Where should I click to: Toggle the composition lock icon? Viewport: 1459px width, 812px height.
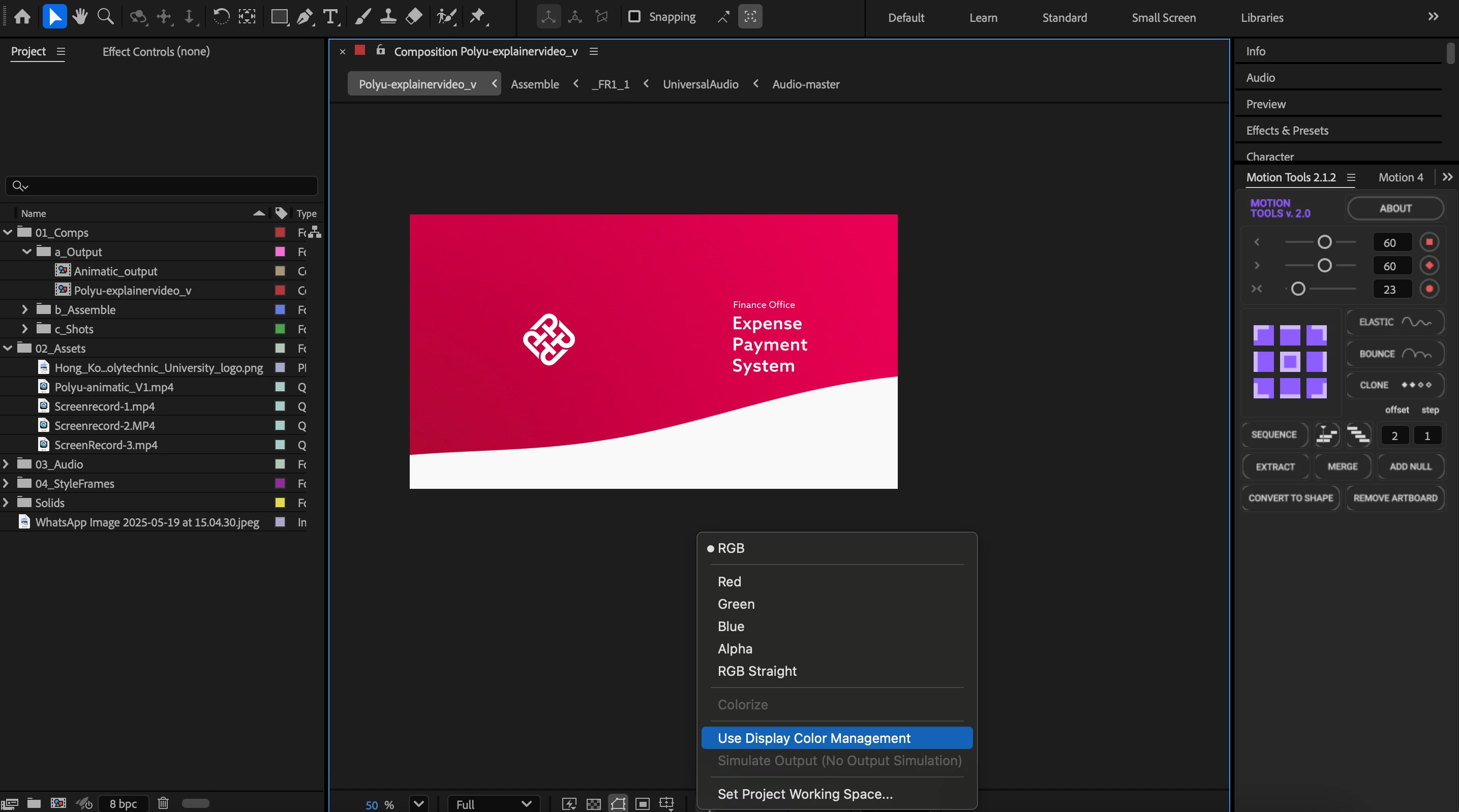381,50
